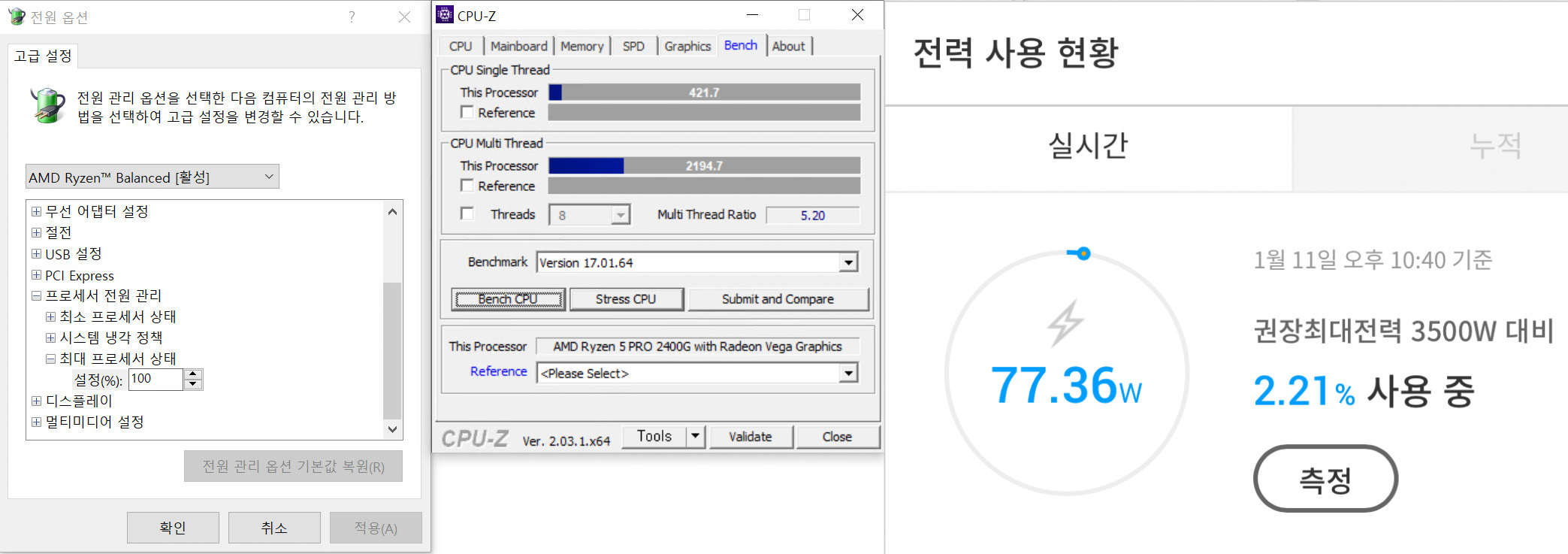Click the AMD Ryzen 5 PRO 2400G processor name field
The height and width of the screenshot is (554, 1568).
pos(697,347)
